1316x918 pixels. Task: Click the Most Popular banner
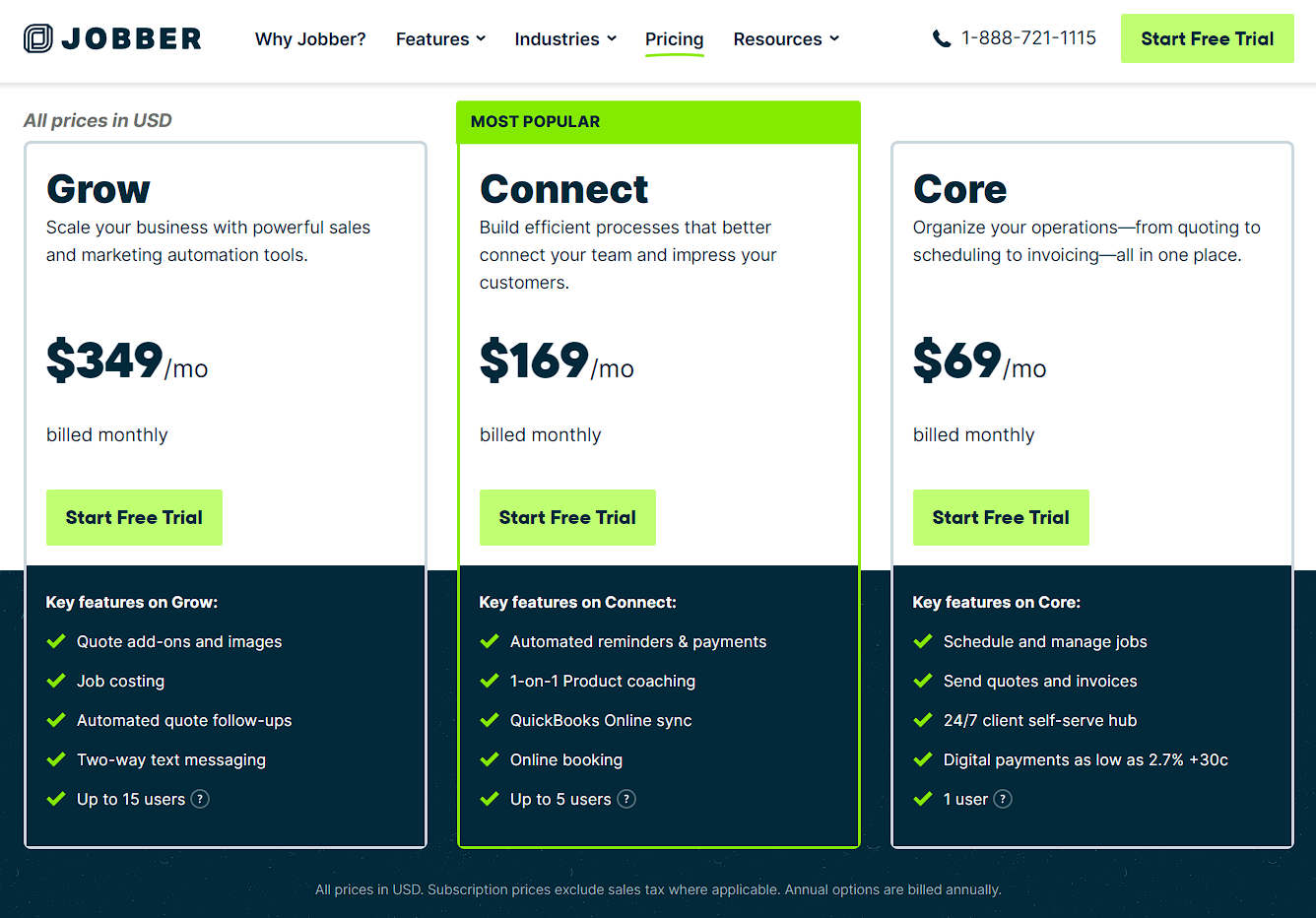[x=658, y=122]
